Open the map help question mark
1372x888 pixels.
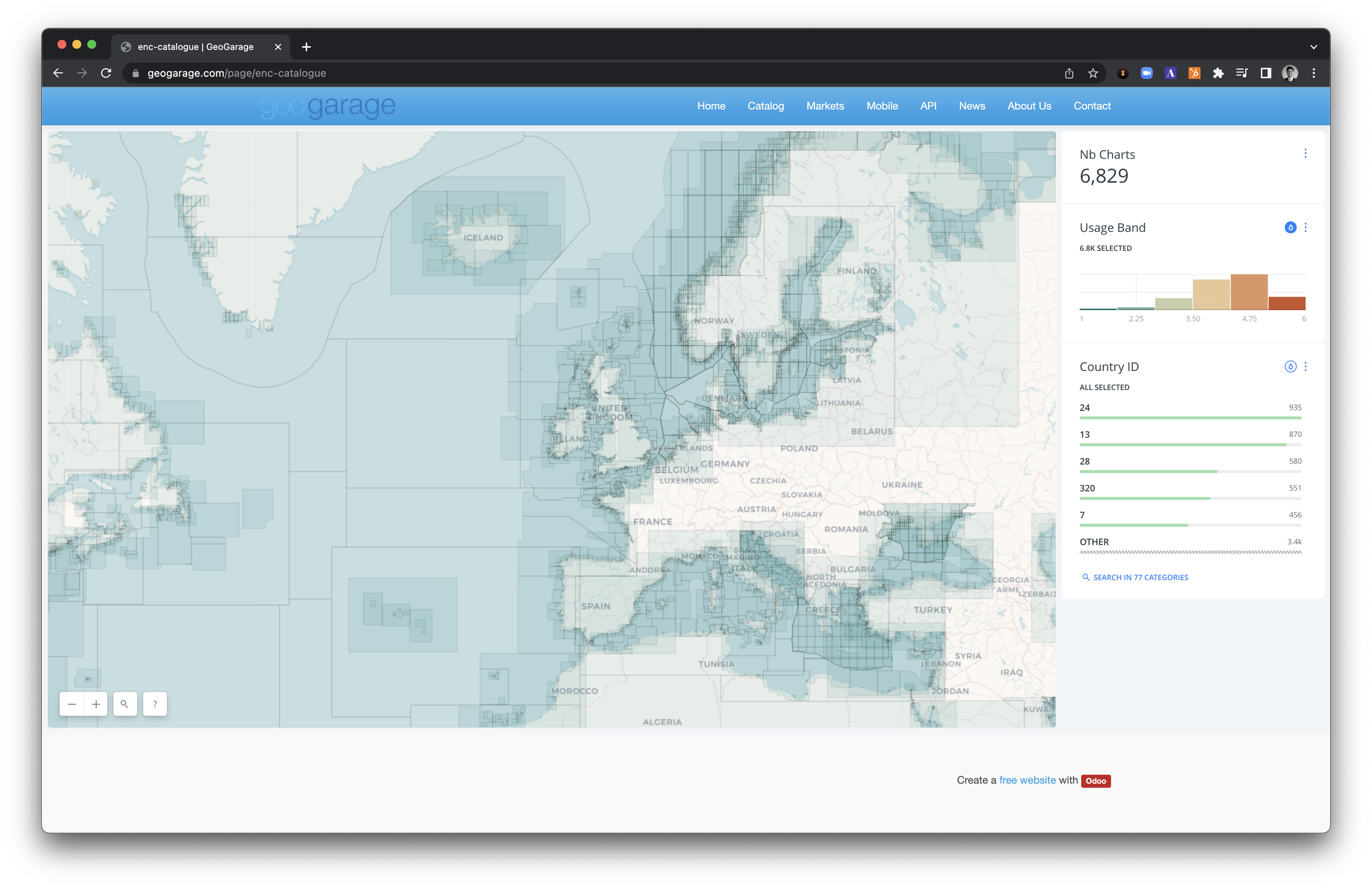(x=155, y=704)
